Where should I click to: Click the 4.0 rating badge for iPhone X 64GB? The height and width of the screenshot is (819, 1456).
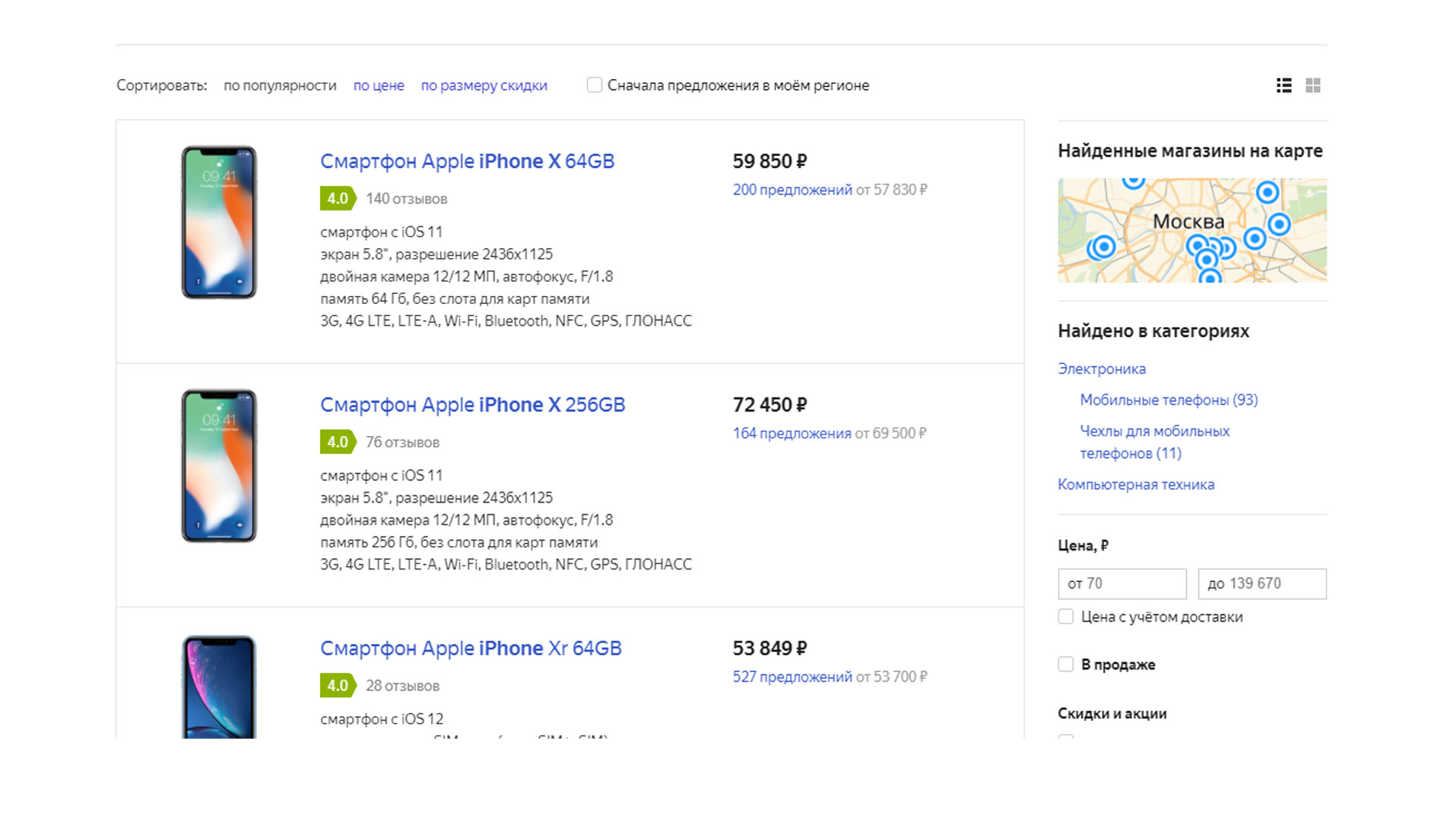click(337, 199)
